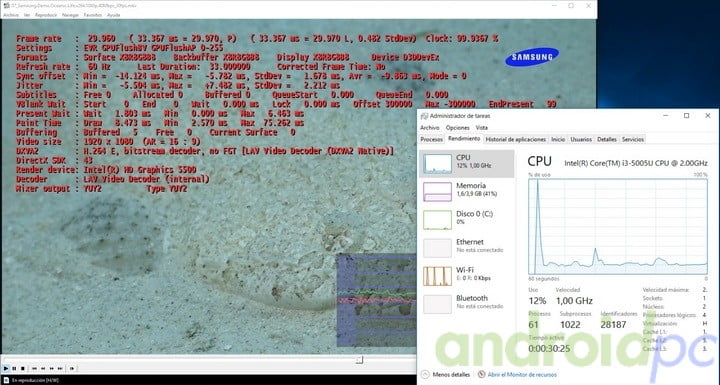Minimize the Administrador de tareas window
720x385 pixels.
click(x=665, y=116)
